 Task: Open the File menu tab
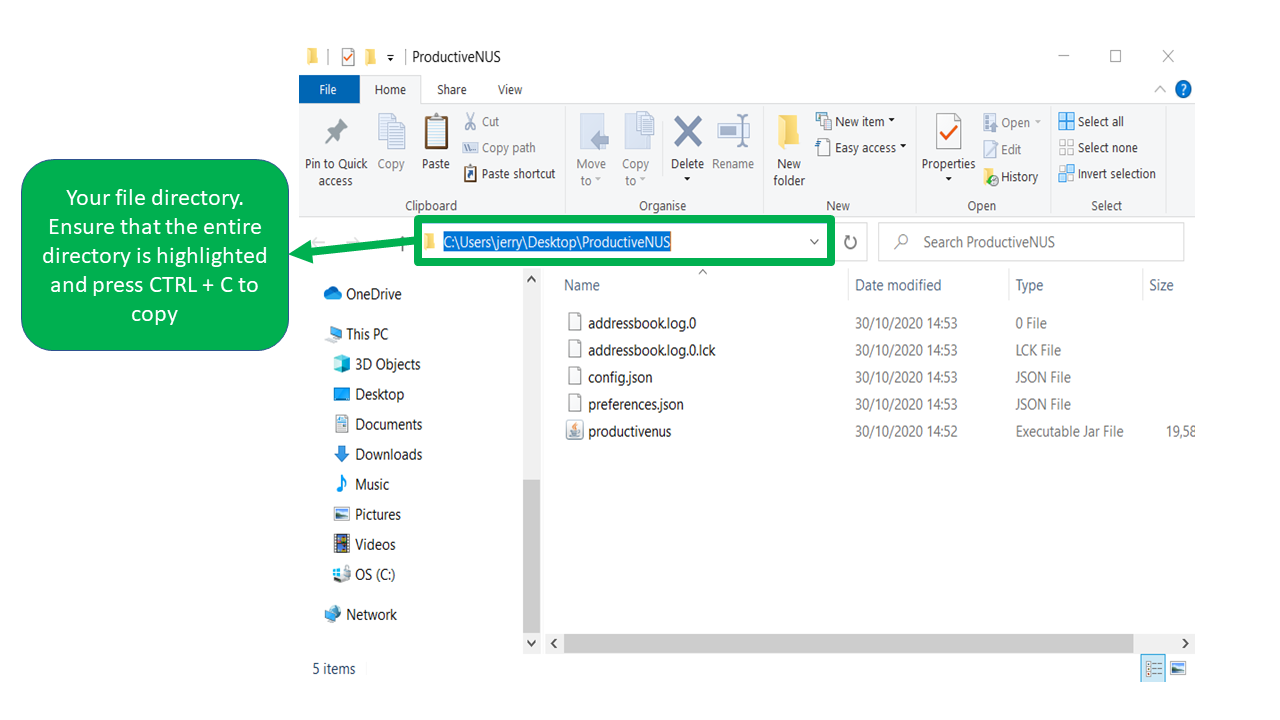click(328, 89)
